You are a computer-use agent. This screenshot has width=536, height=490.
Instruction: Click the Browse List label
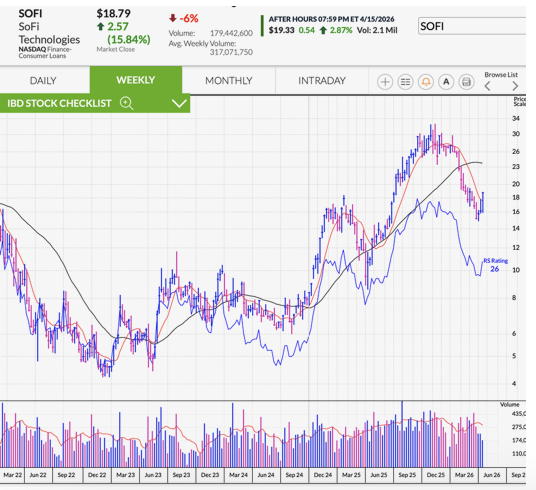501,75
